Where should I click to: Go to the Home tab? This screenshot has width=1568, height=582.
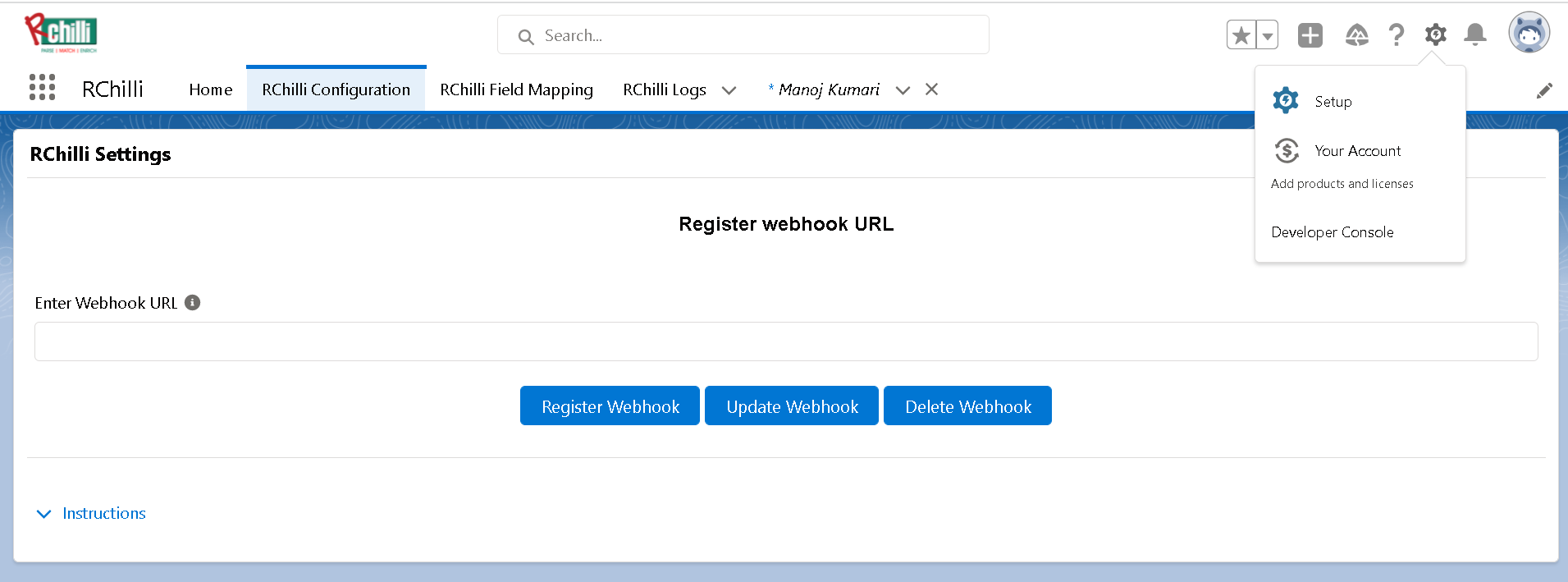point(211,89)
